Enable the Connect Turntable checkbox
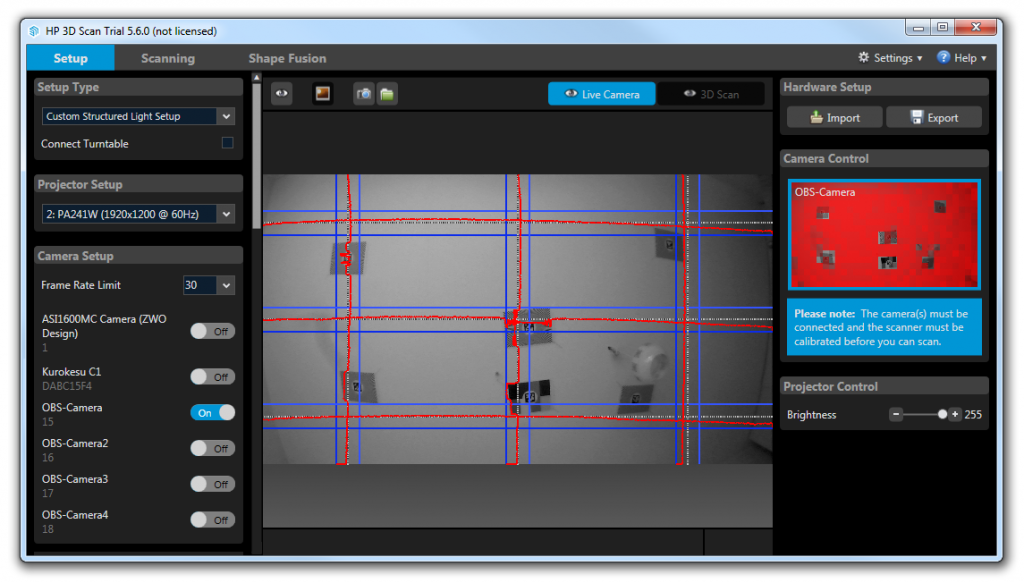 [x=227, y=143]
